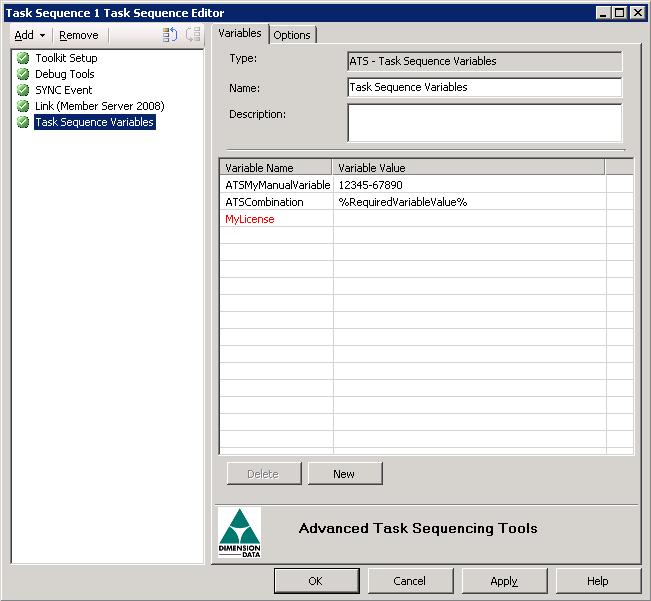
Task: Switch to the Variables tab
Action: pyautogui.click(x=240, y=33)
